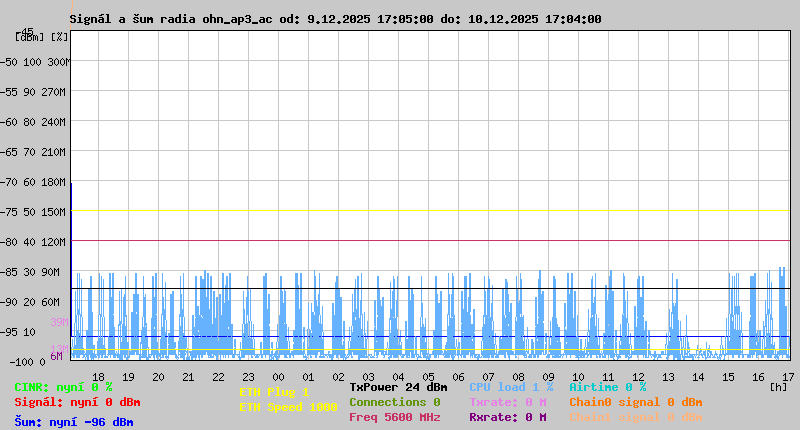
Task: Click the 'TxPower 24 dBm' legend label
Action: 398,387
